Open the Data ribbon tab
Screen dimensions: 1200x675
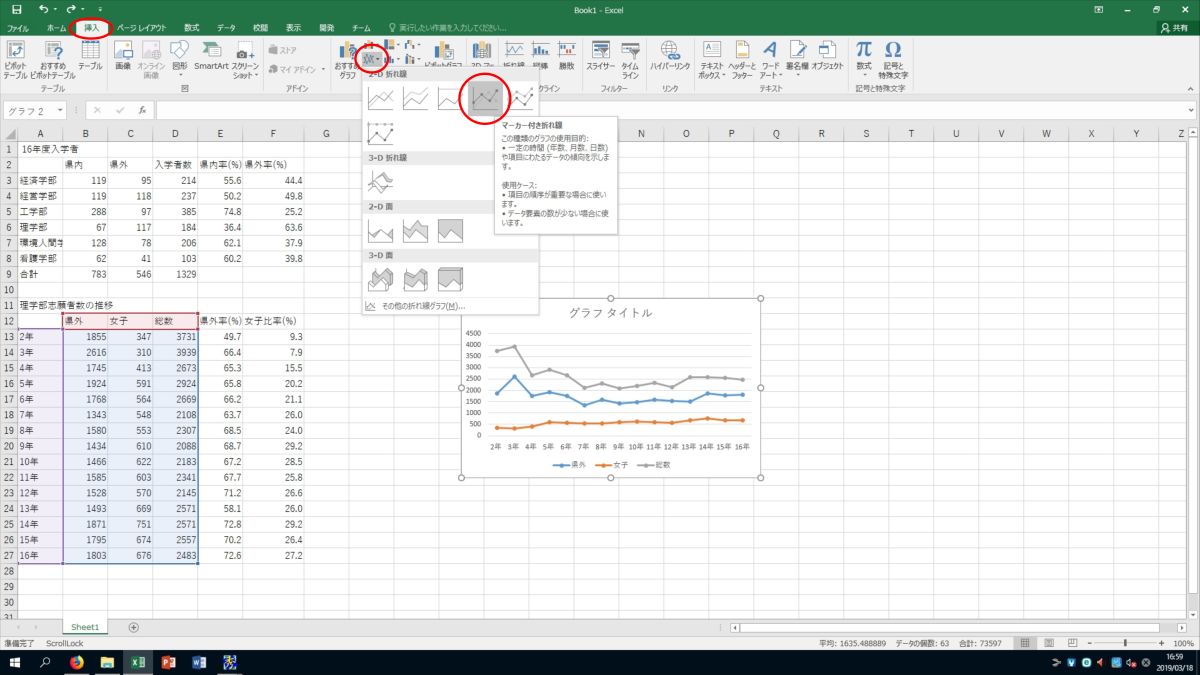[x=226, y=28]
